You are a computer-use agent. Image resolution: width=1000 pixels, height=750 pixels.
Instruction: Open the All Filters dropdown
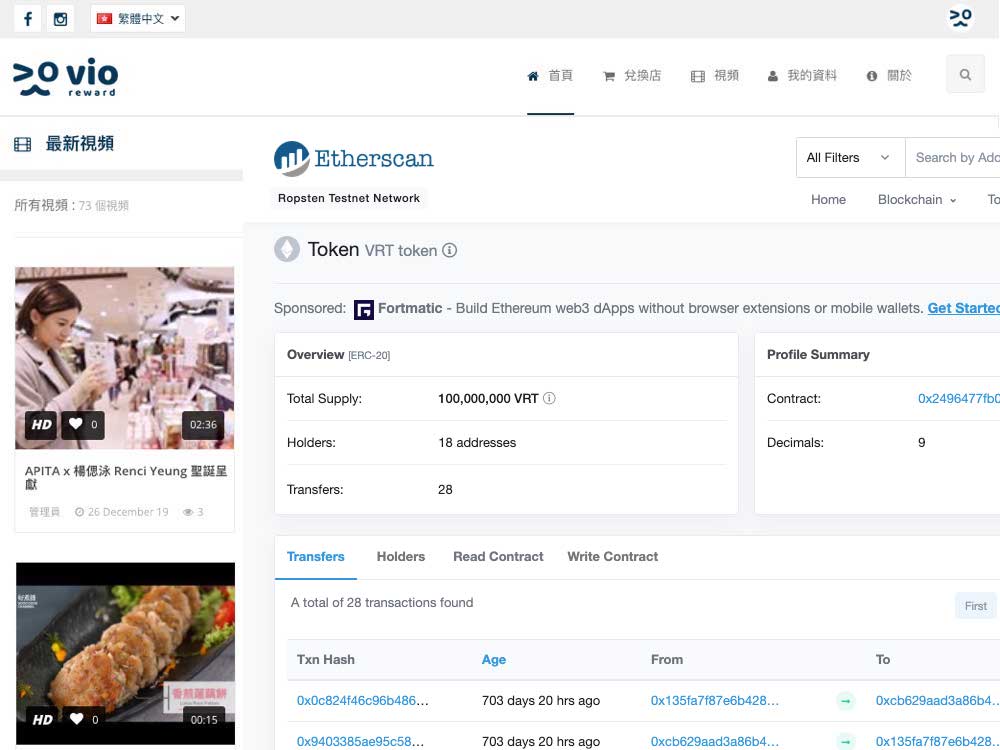(850, 158)
